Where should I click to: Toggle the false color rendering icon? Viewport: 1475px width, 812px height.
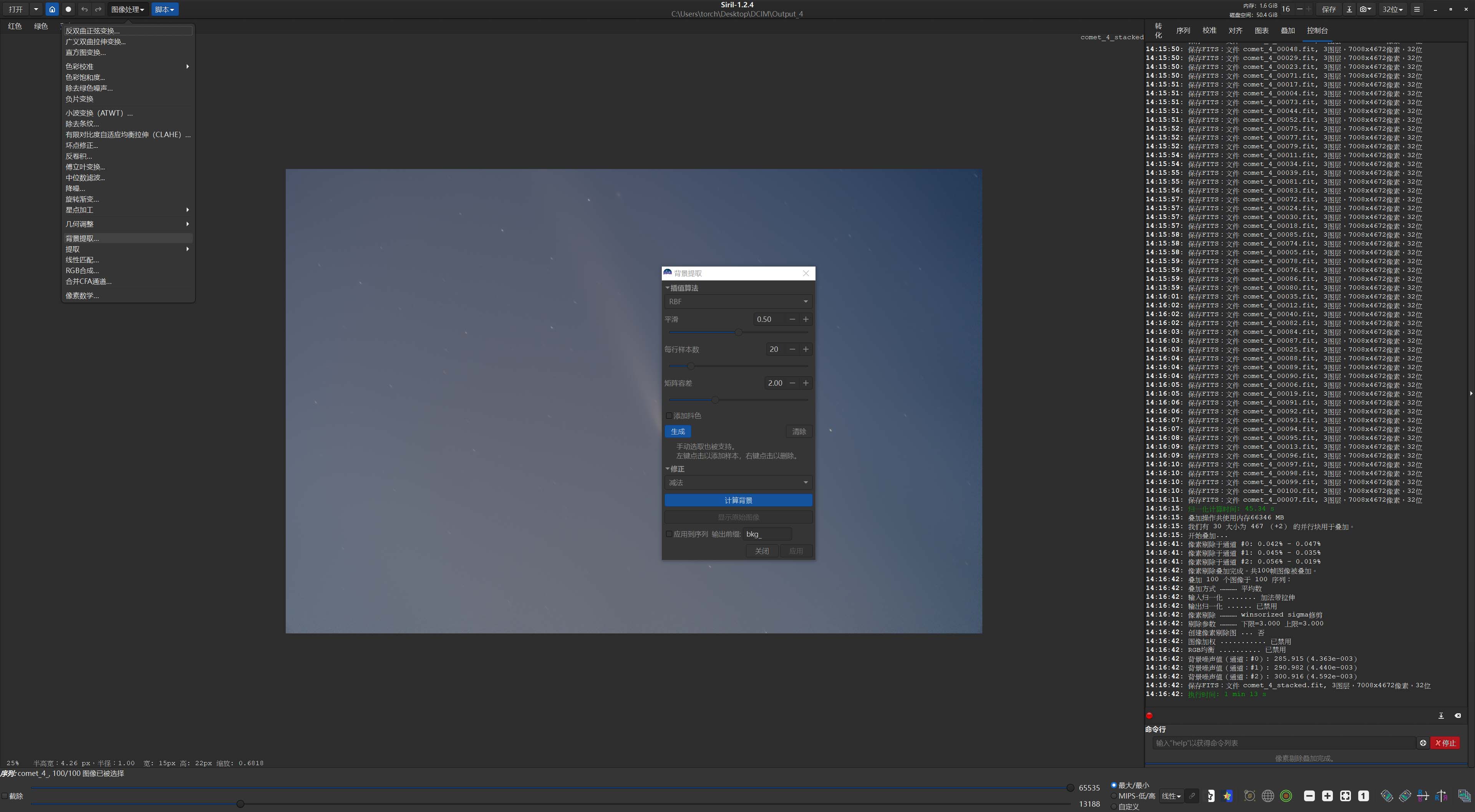coord(1227,796)
